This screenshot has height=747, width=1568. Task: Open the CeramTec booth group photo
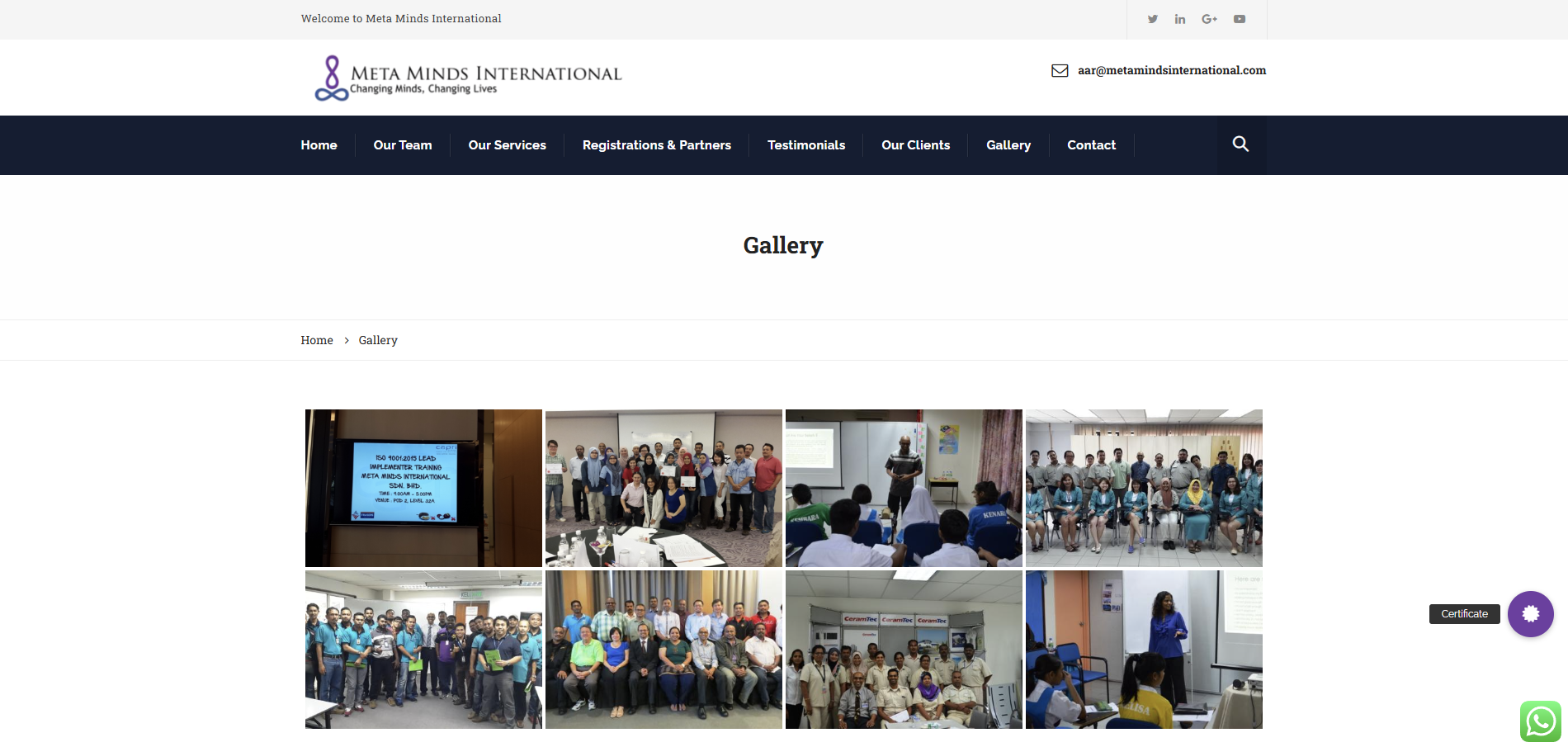point(904,650)
